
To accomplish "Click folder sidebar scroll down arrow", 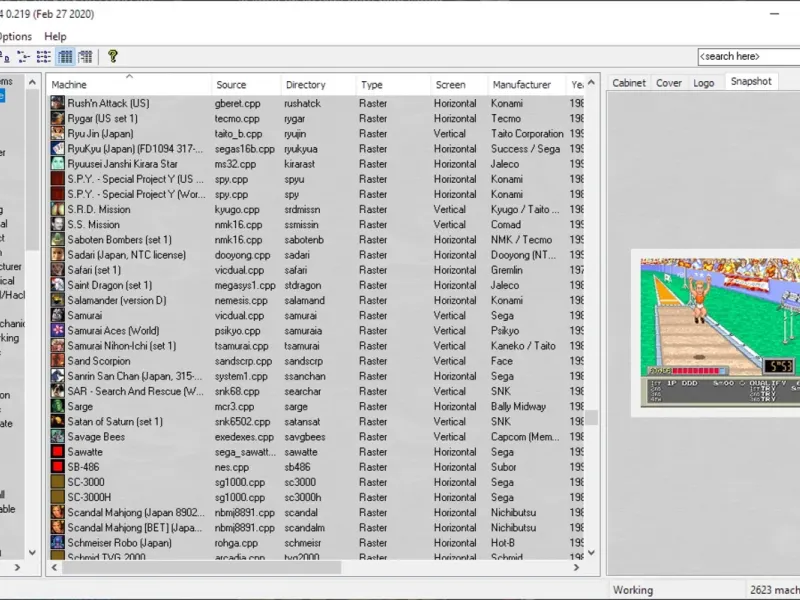I will (x=32, y=553).
